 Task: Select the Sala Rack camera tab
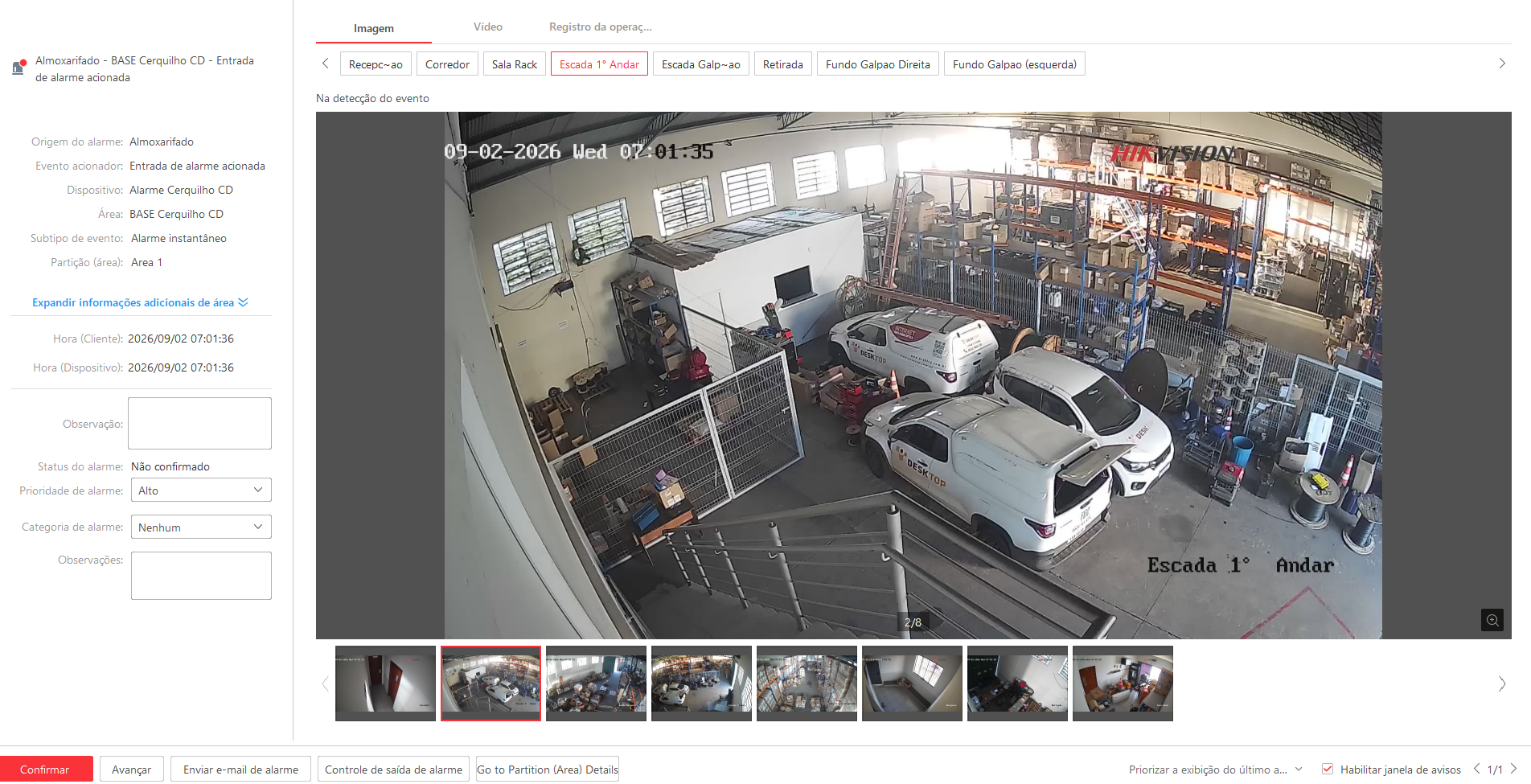[515, 64]
